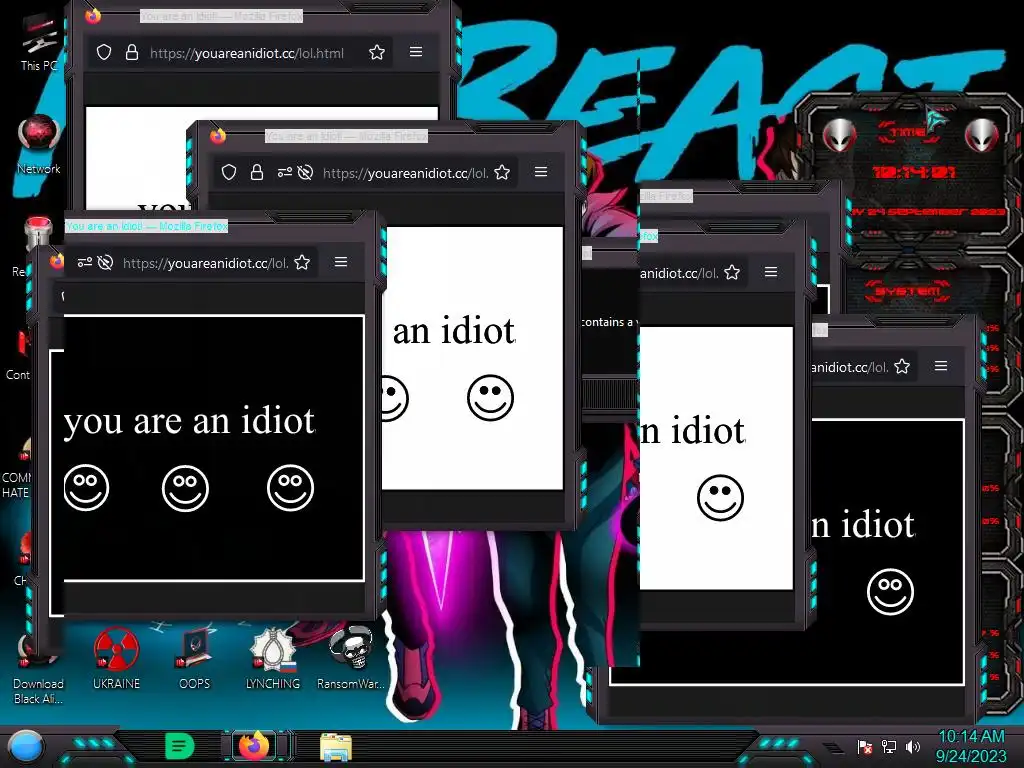Open File Explorer from taskbar
The width and height of the screenshot is (1024, 768).
click(336, 747)
